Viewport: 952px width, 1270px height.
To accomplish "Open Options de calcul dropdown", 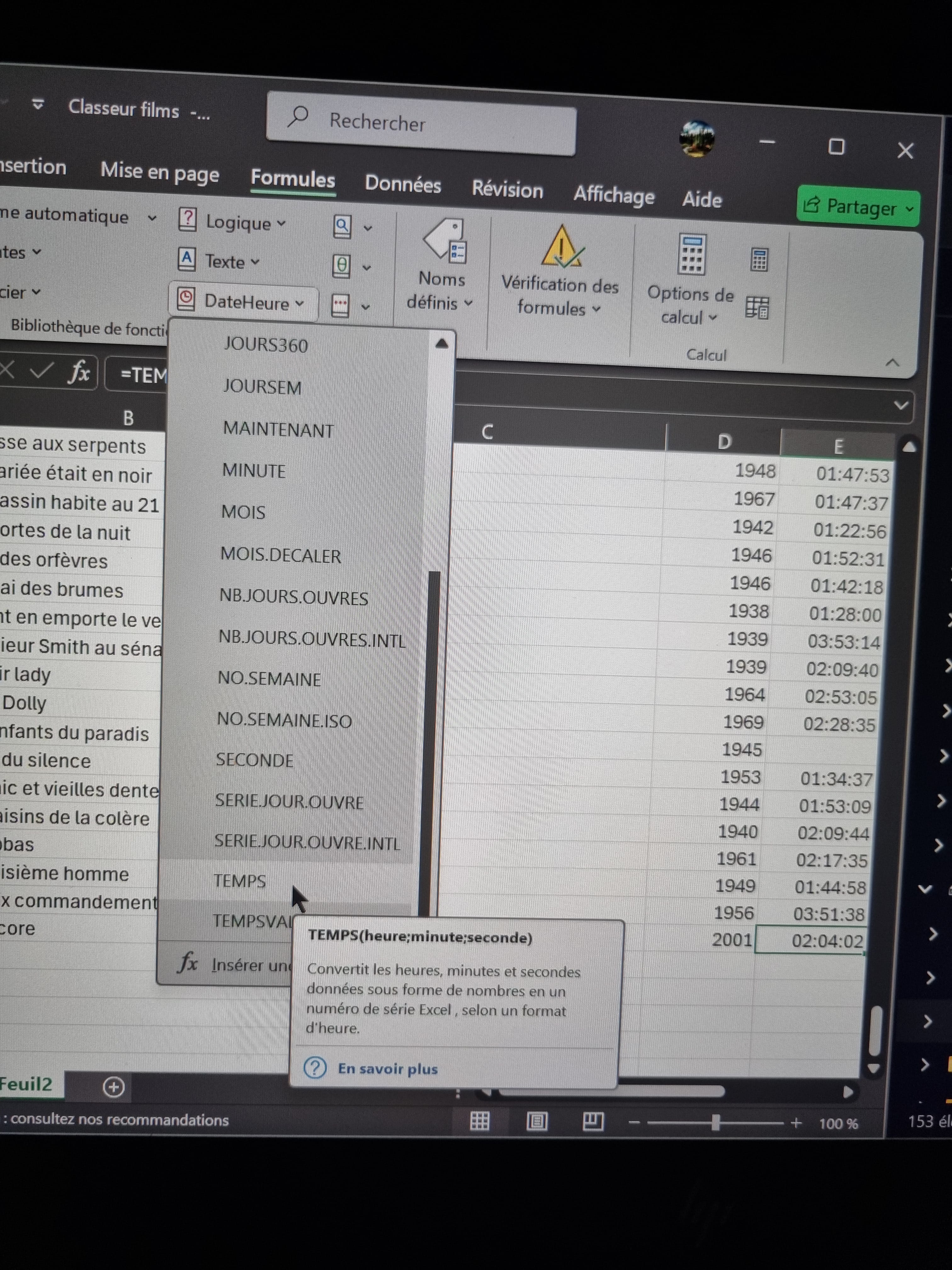I will click(690, 280).
